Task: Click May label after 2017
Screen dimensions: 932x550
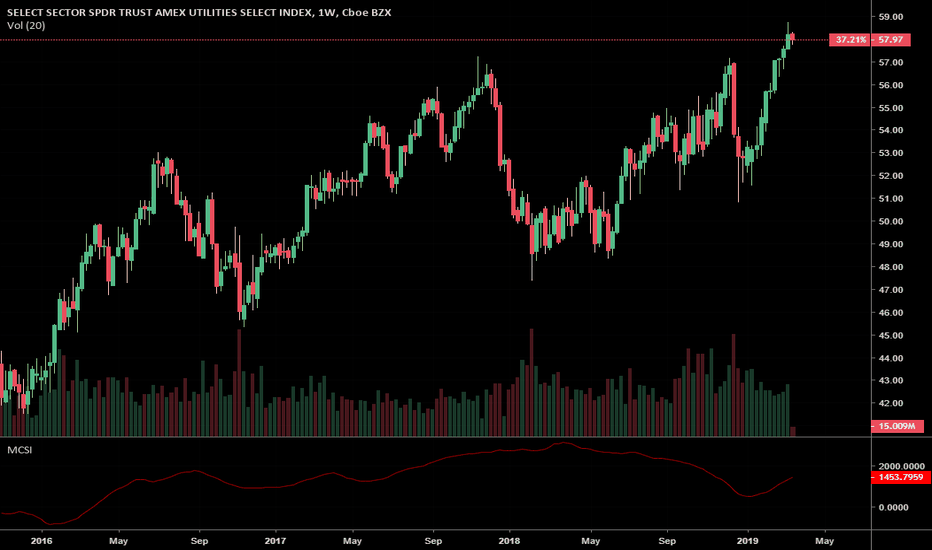Action: (352, 541)
